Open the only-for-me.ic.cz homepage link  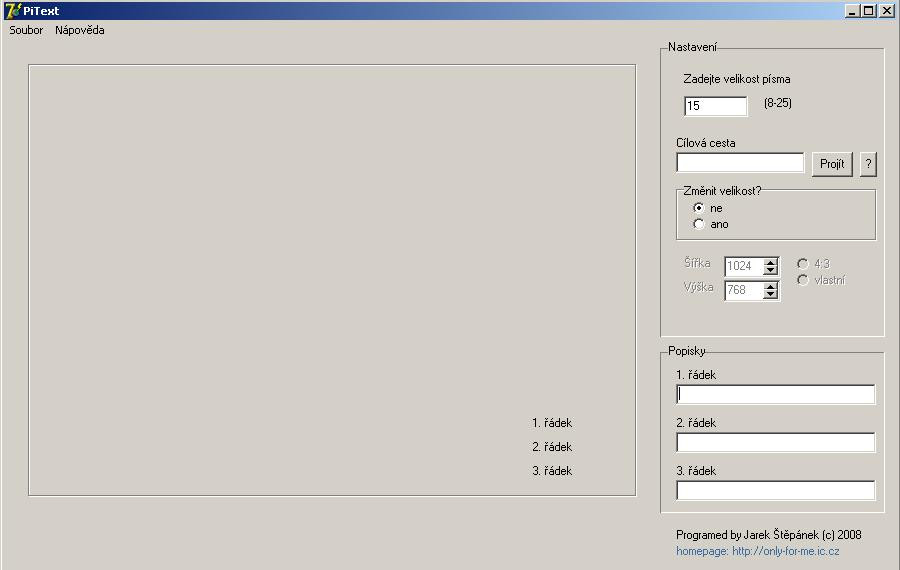pos(758,551)
